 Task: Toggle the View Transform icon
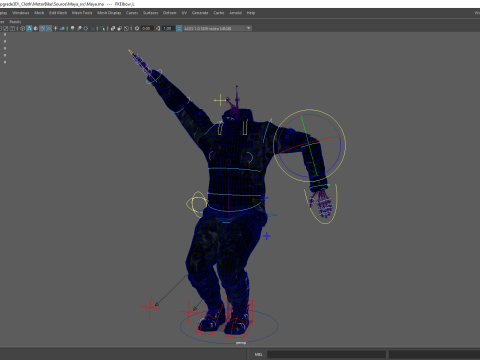179,28
